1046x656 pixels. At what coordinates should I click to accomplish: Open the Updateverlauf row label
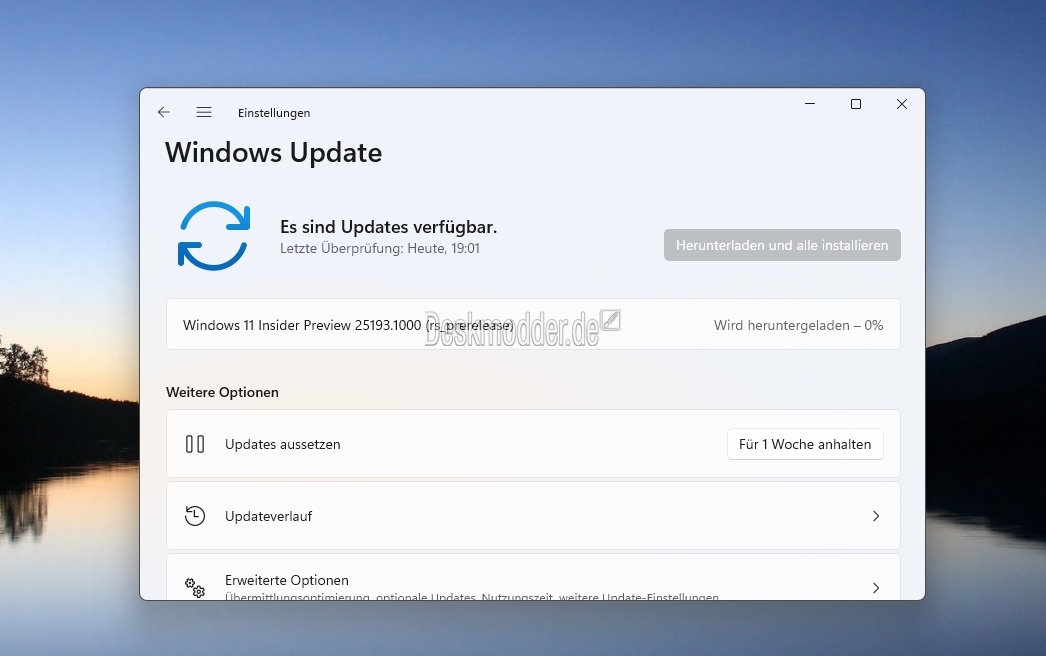tap(268, 516)
